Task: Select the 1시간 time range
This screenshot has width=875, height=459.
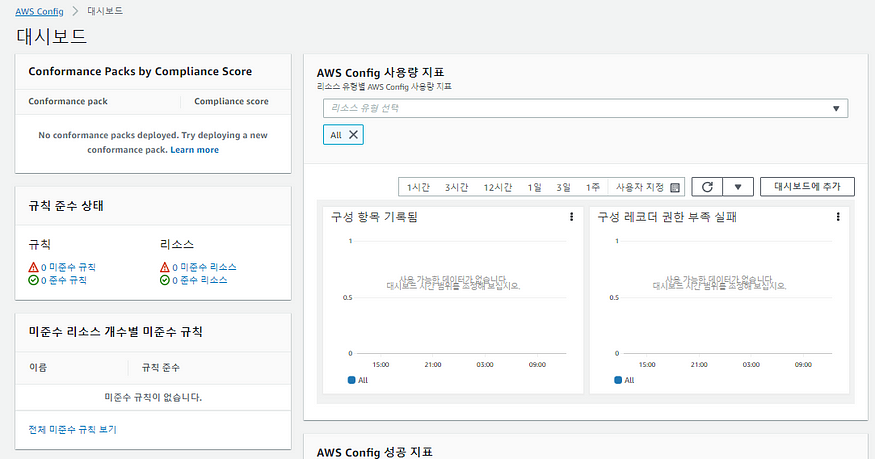Action: pos(418,187)
